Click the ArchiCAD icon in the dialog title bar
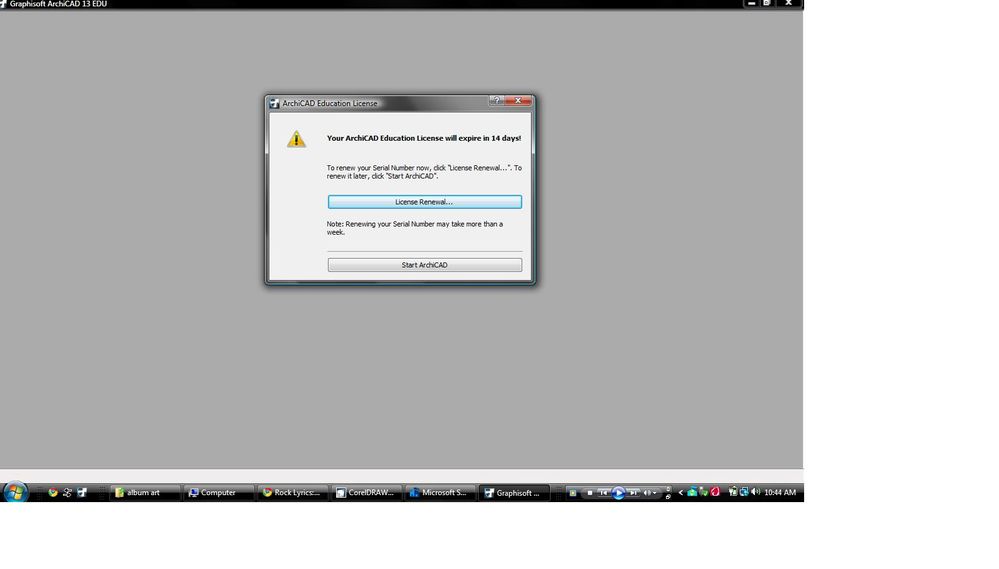 [275, 103]
